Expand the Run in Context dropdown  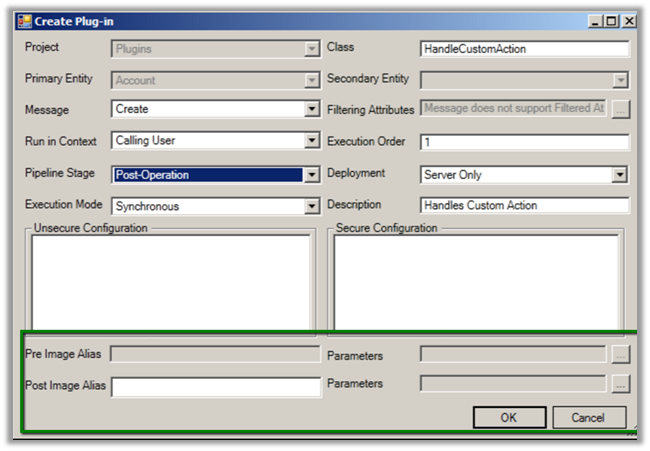pos(311,141)
